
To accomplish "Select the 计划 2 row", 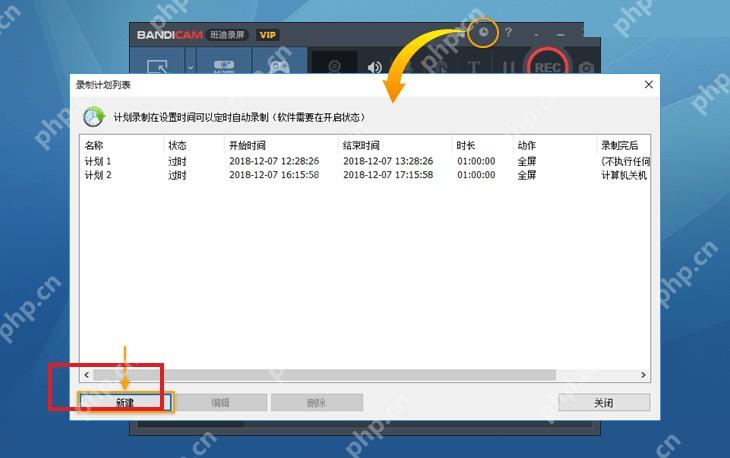I will (365, 175).
